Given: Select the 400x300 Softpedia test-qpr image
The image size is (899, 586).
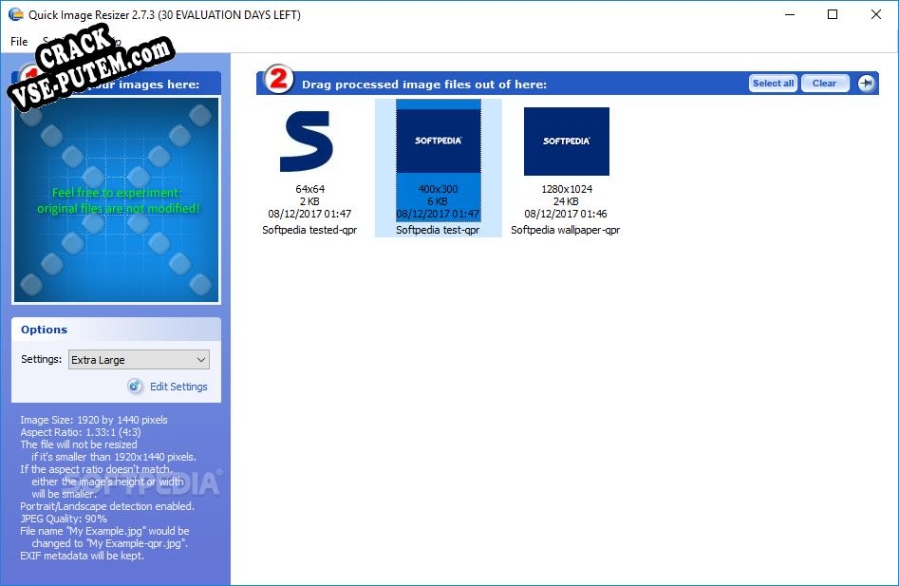Looking at the screenshot, I should click(x=438, y=141).
